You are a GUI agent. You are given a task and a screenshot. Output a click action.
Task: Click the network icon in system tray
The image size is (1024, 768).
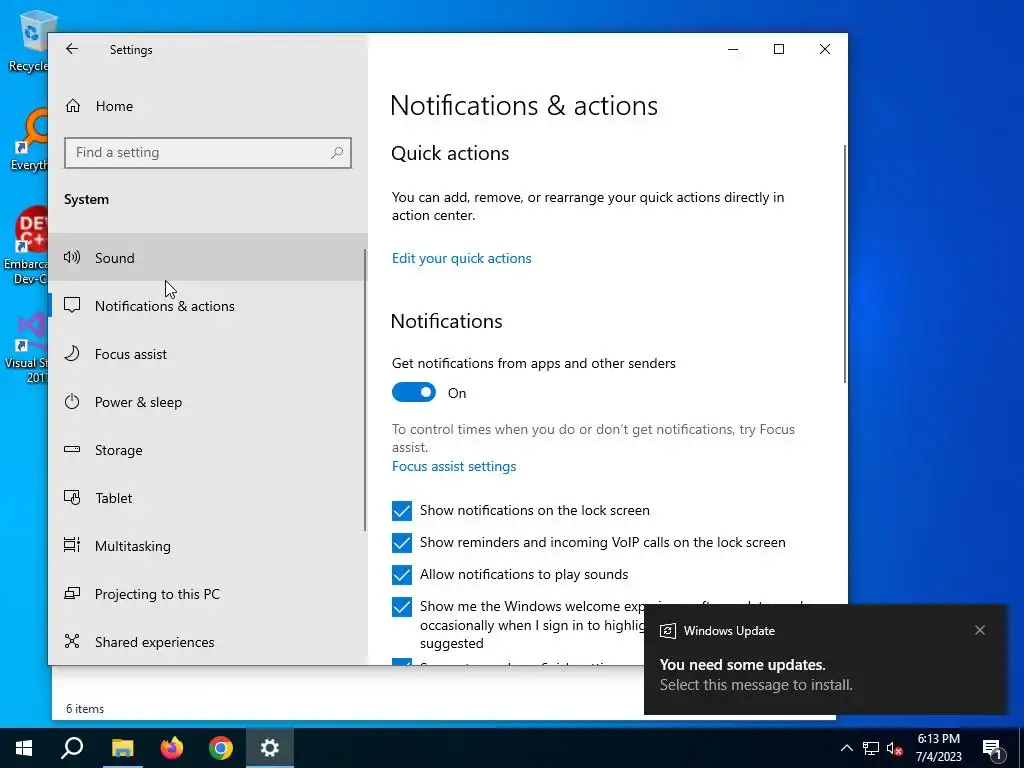[871, 748]
